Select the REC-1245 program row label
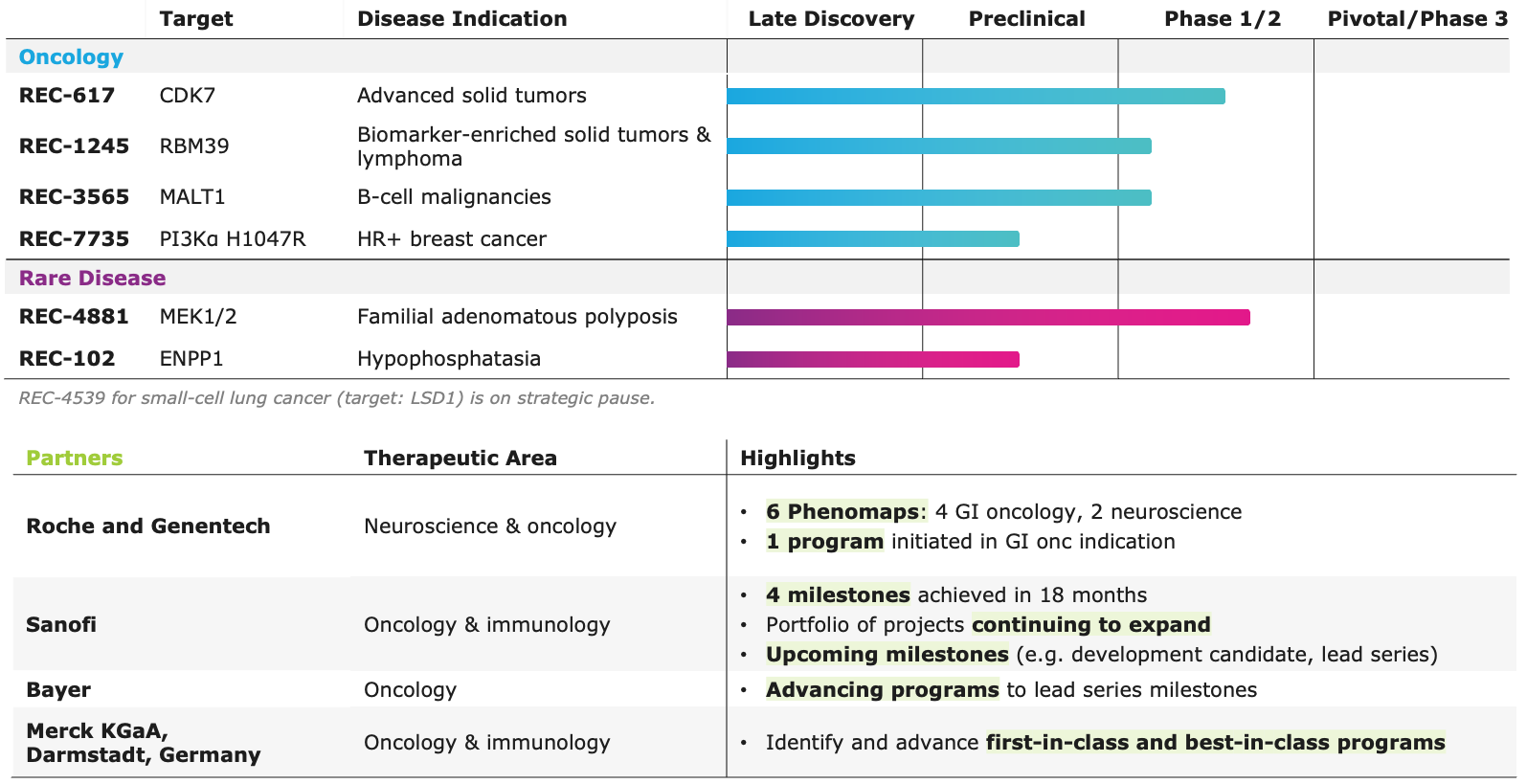The image size is (1527, 784). [x=74, y=146]
